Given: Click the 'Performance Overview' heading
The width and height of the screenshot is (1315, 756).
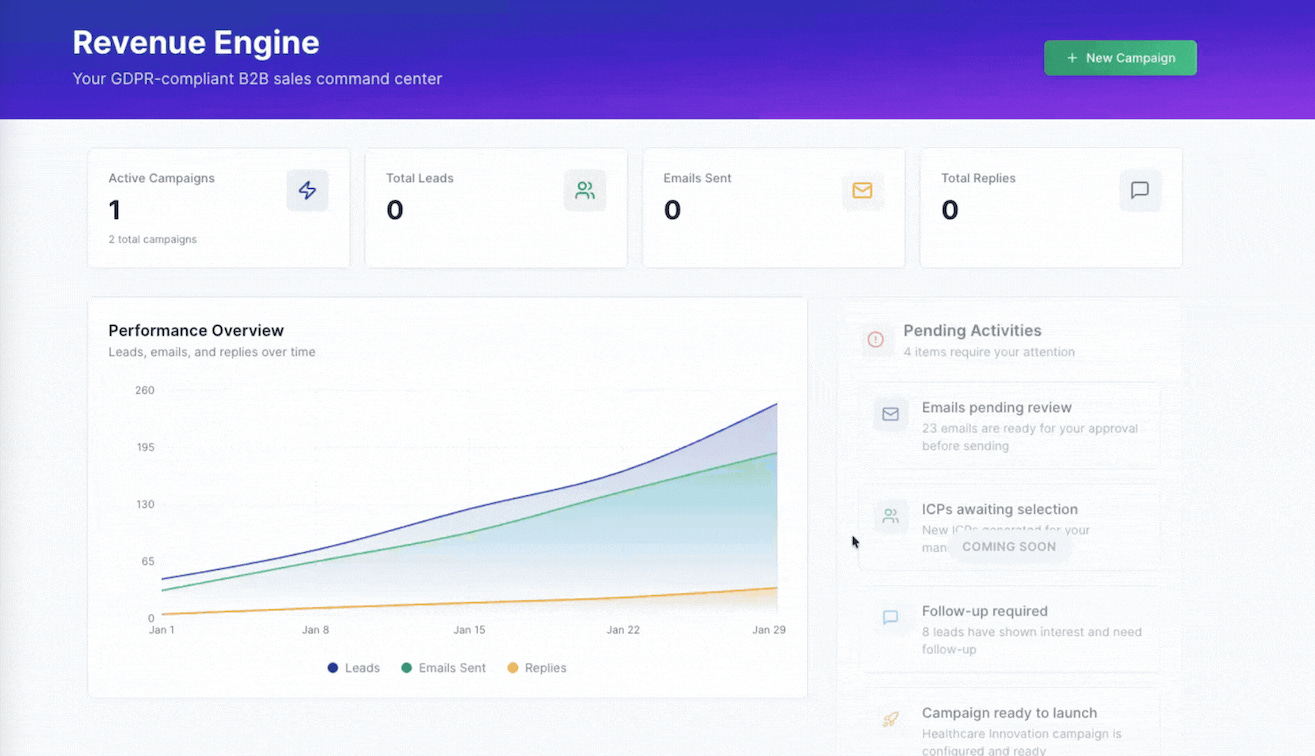Looking at the screenshot, I should pos(196,331).
